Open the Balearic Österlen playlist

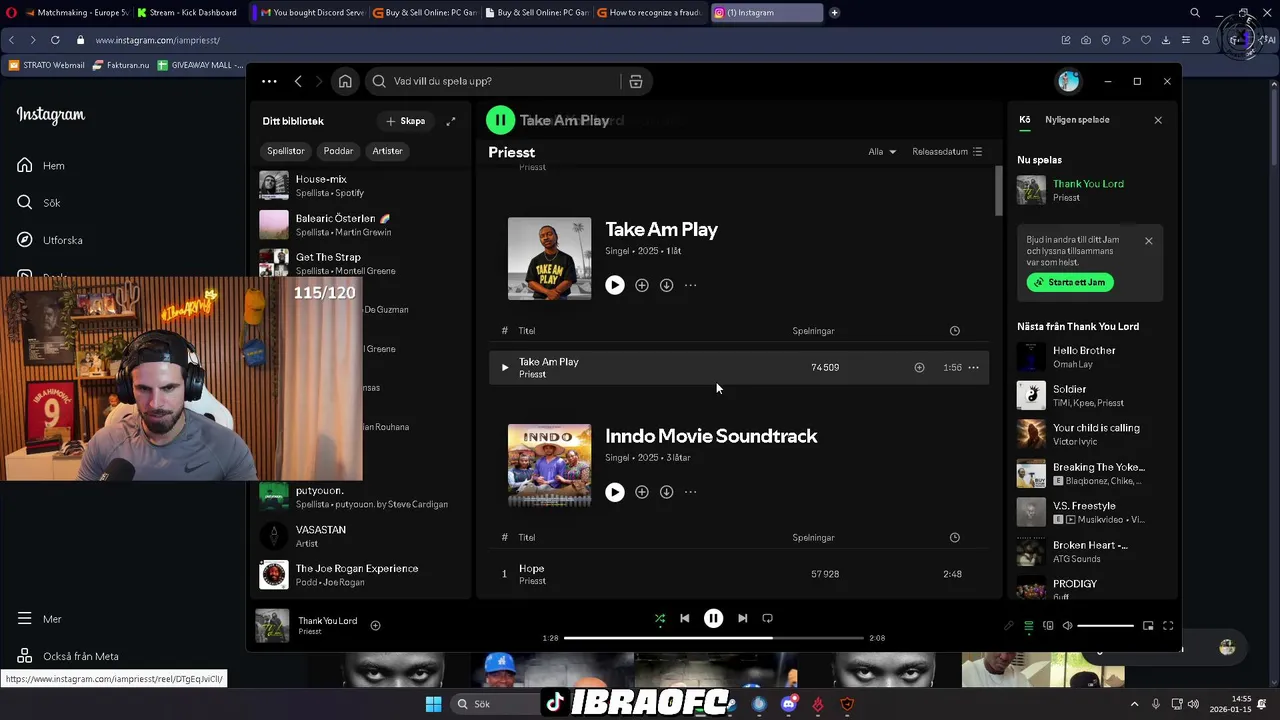[x=362, y=224]
